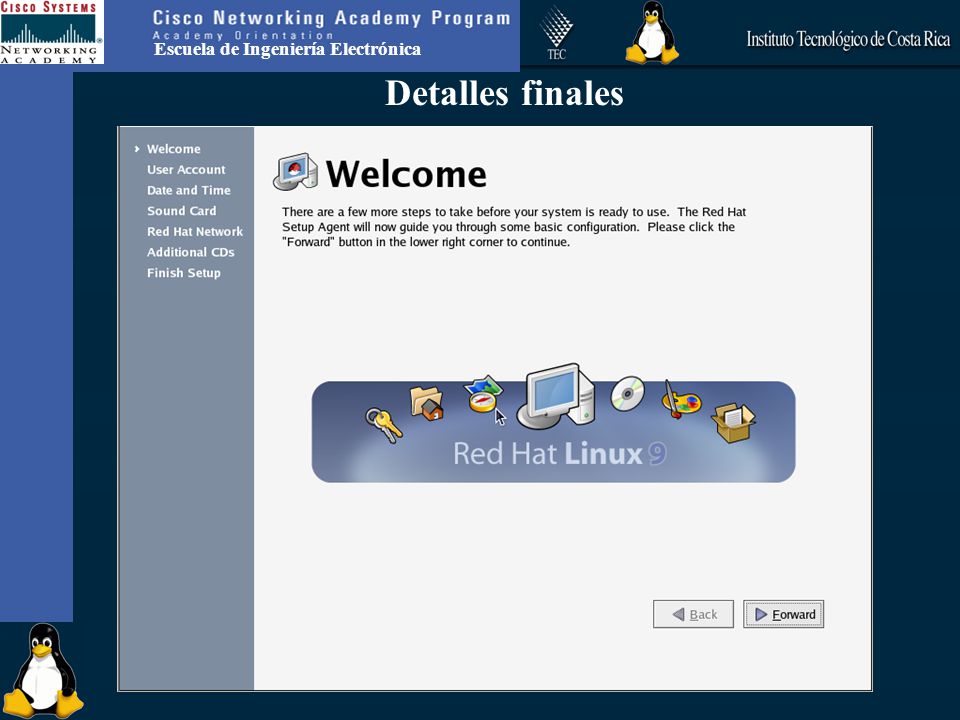Click the Back button

tap(693, 614)
